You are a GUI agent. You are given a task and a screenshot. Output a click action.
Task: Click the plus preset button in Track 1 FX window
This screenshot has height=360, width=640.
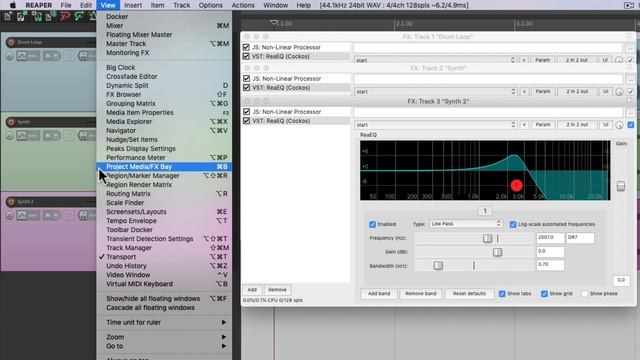524,60
